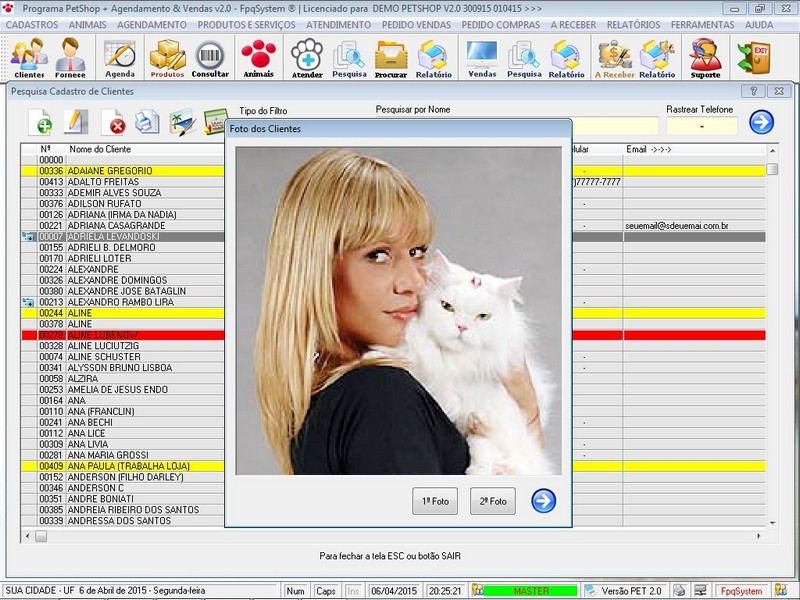Select the red row ALINE LUBENOW
The width and height of the screenshot is (800, 600).
pos(122,335)
